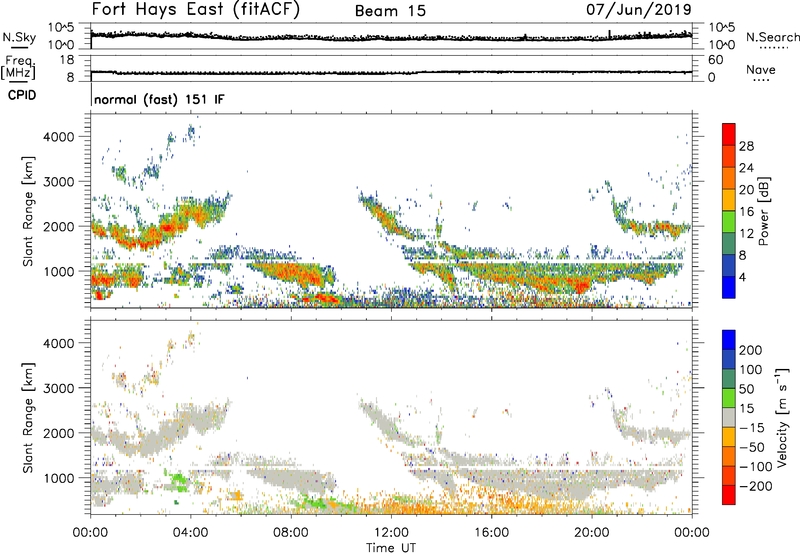Click the red top segment of the power color bar

(729, 134)
